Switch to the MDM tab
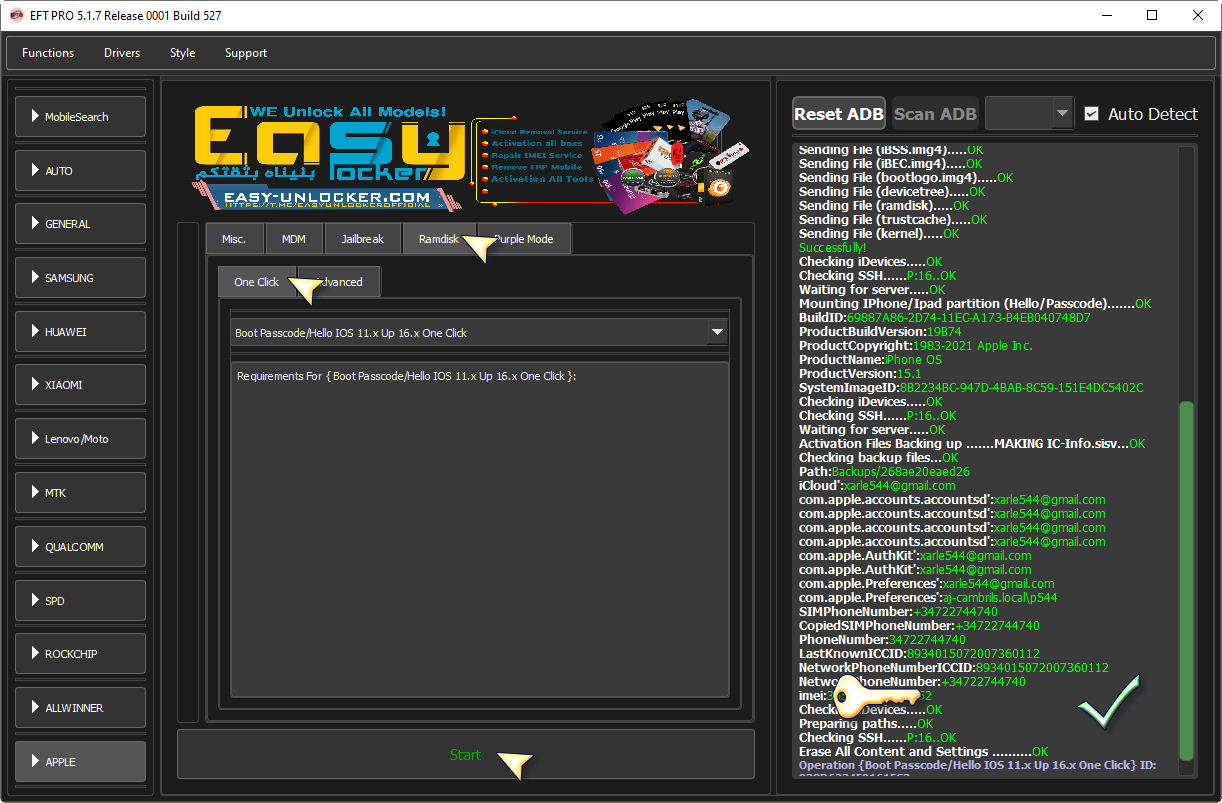Screen dimensions: 1222x803 point(294,239)
